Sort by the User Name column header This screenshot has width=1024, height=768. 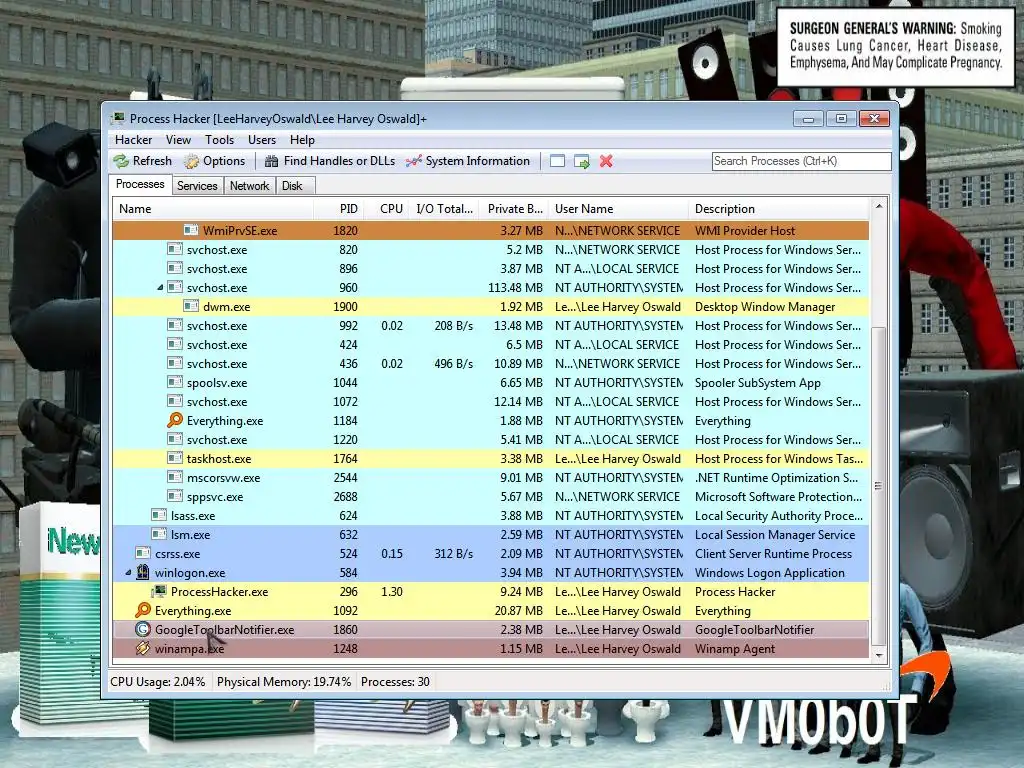pyautogui.click(x=618, y=209)
